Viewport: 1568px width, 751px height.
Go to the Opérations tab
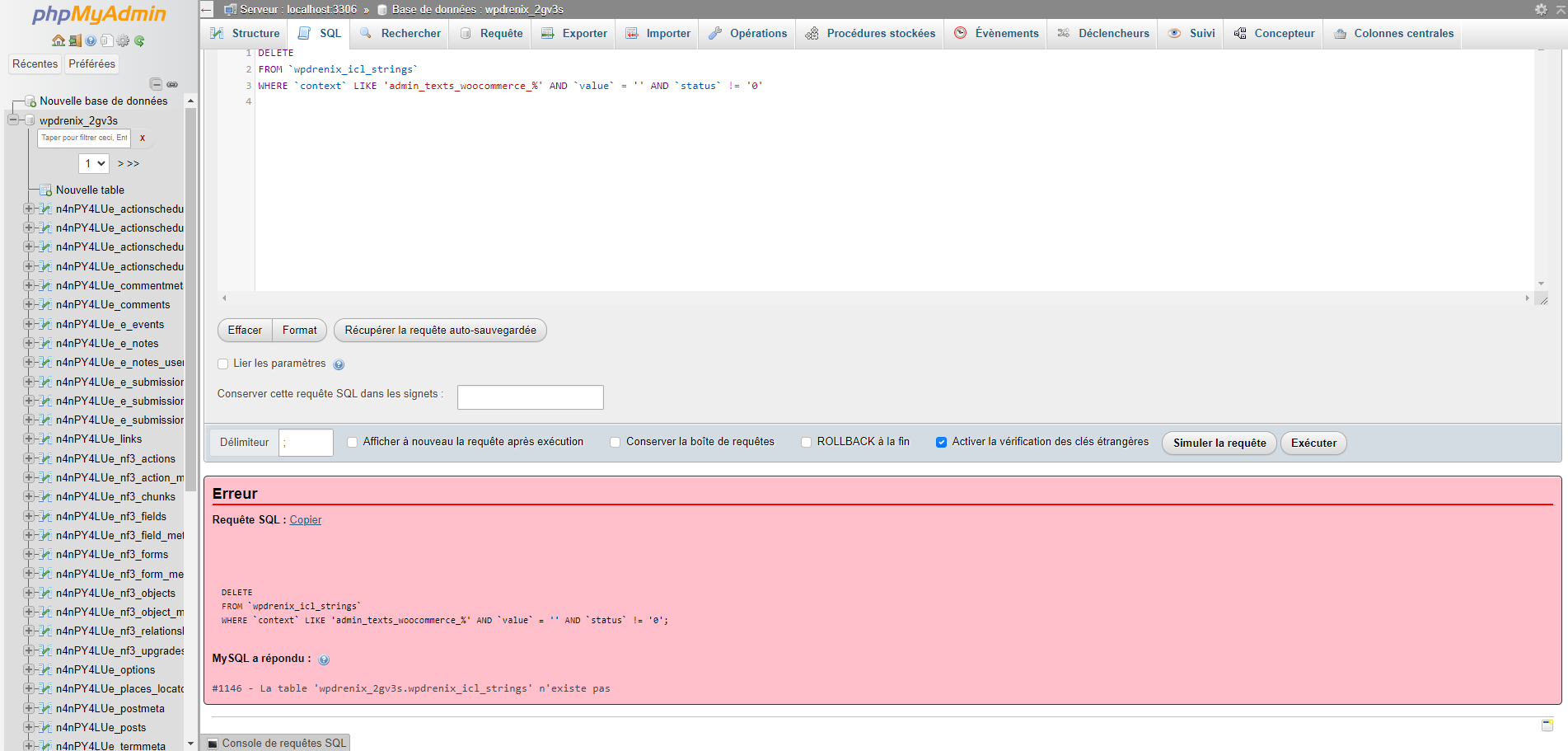pos(747,34)
